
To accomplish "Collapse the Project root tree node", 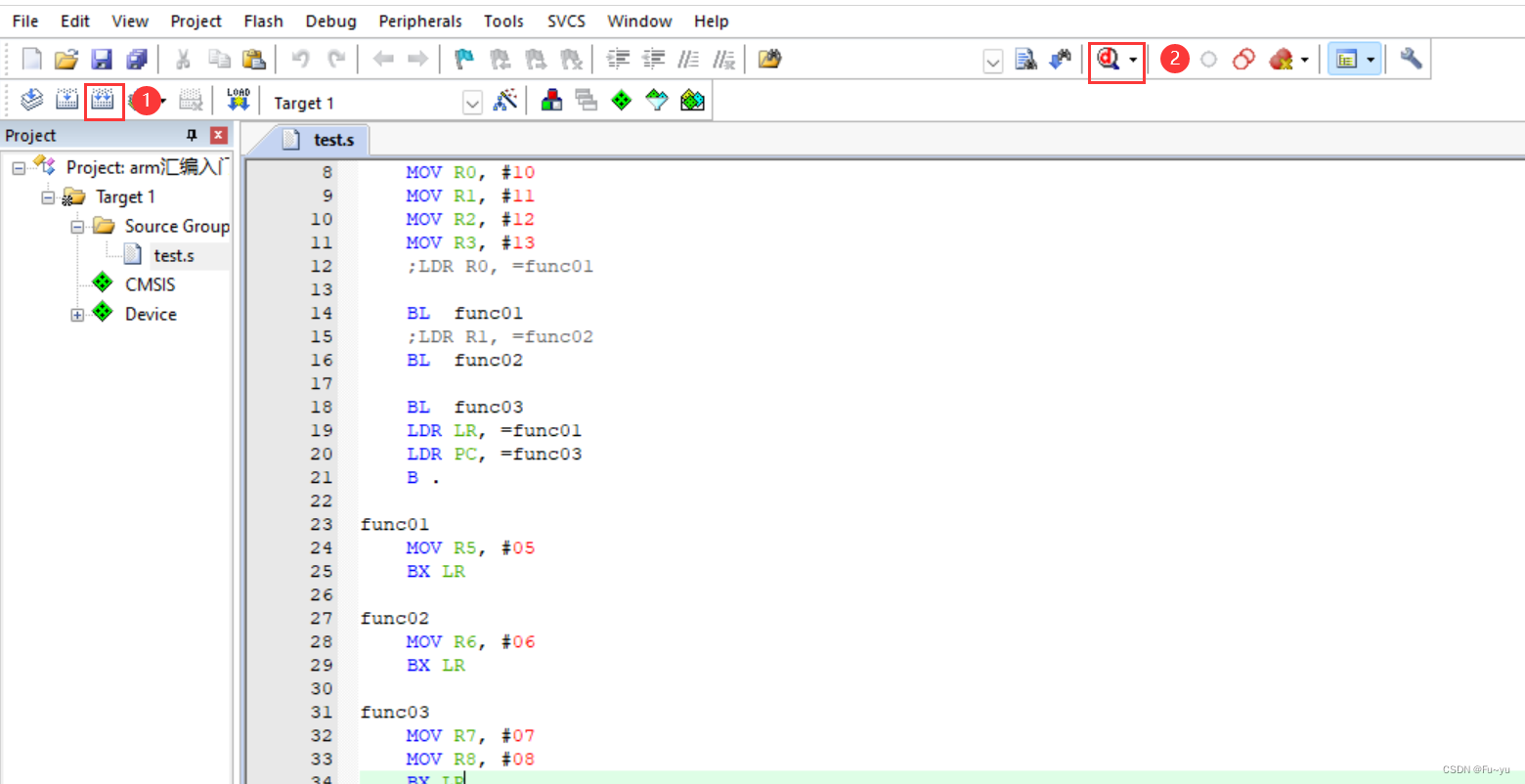I will pyautogui.click(x=19, y=168).
